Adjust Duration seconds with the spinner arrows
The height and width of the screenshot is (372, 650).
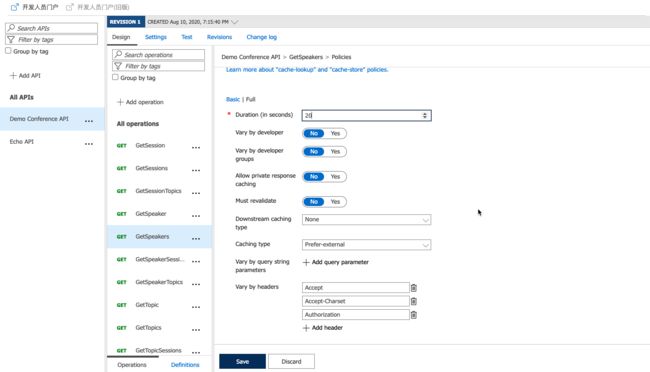(x=424, y=116)
